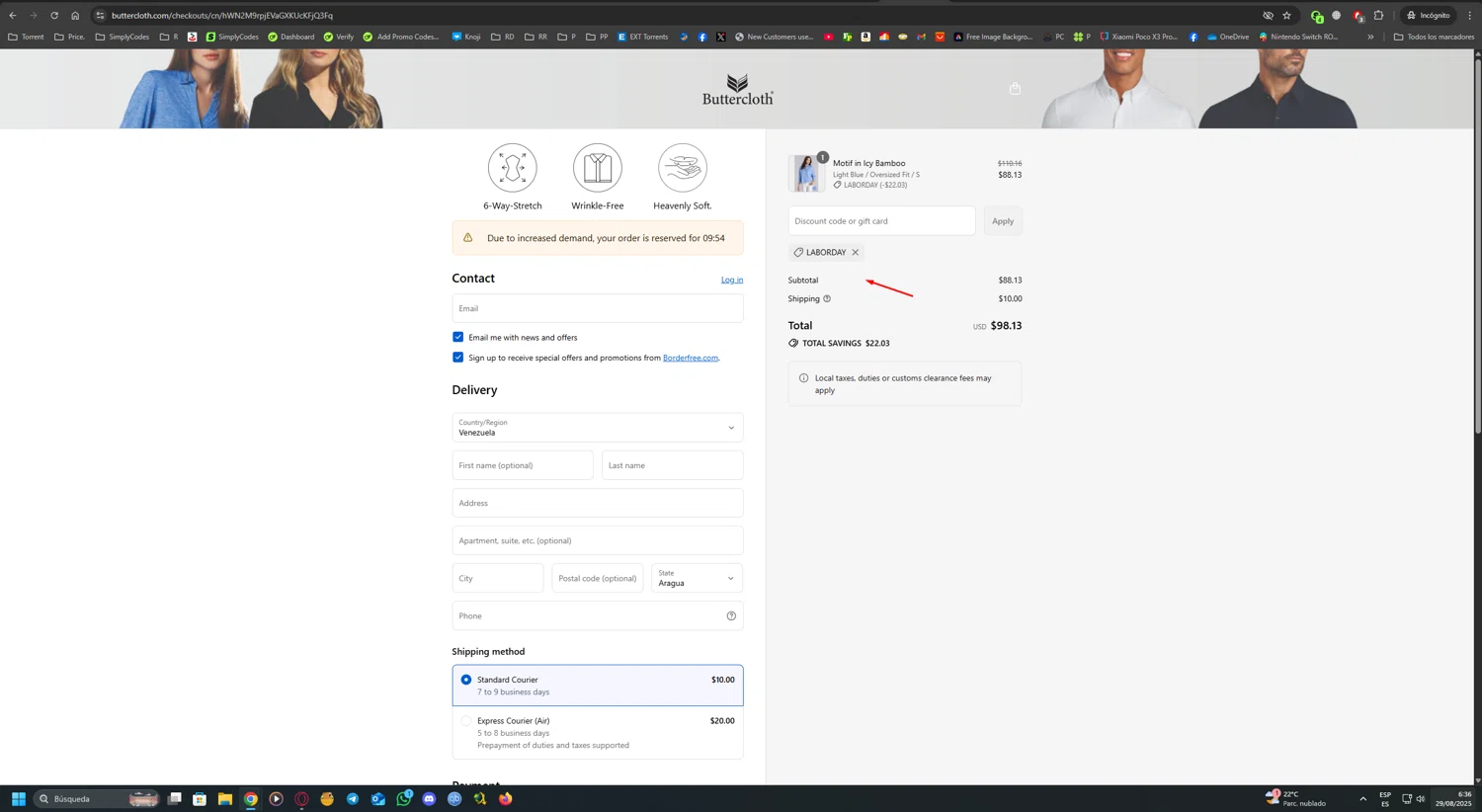
Task: Click the First name (optional) field
Action: coord(523,465)
